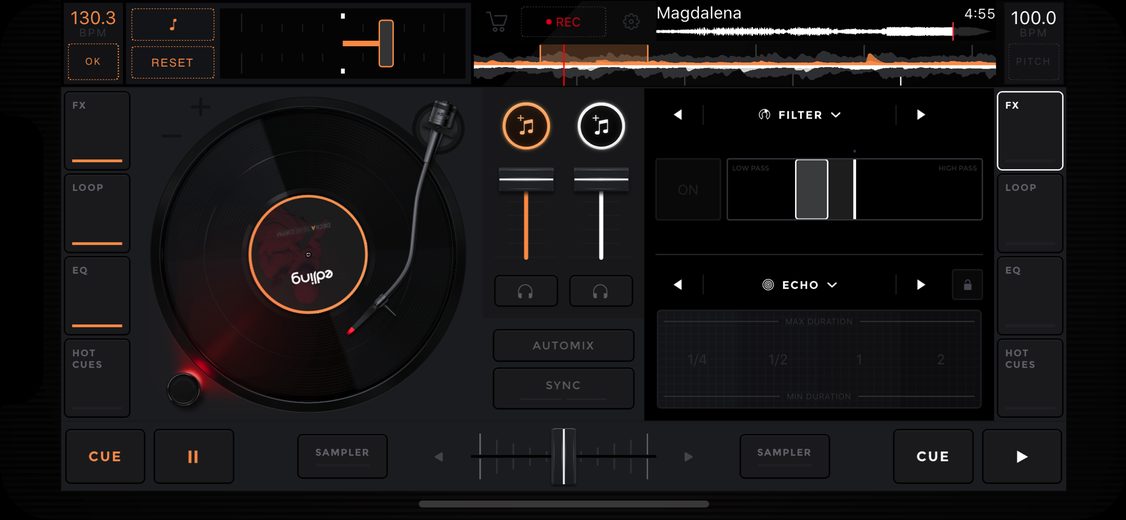This screenshot has width=1126, height=520.
Task: Go to previous effect before Filter
Action: (678, 115)
